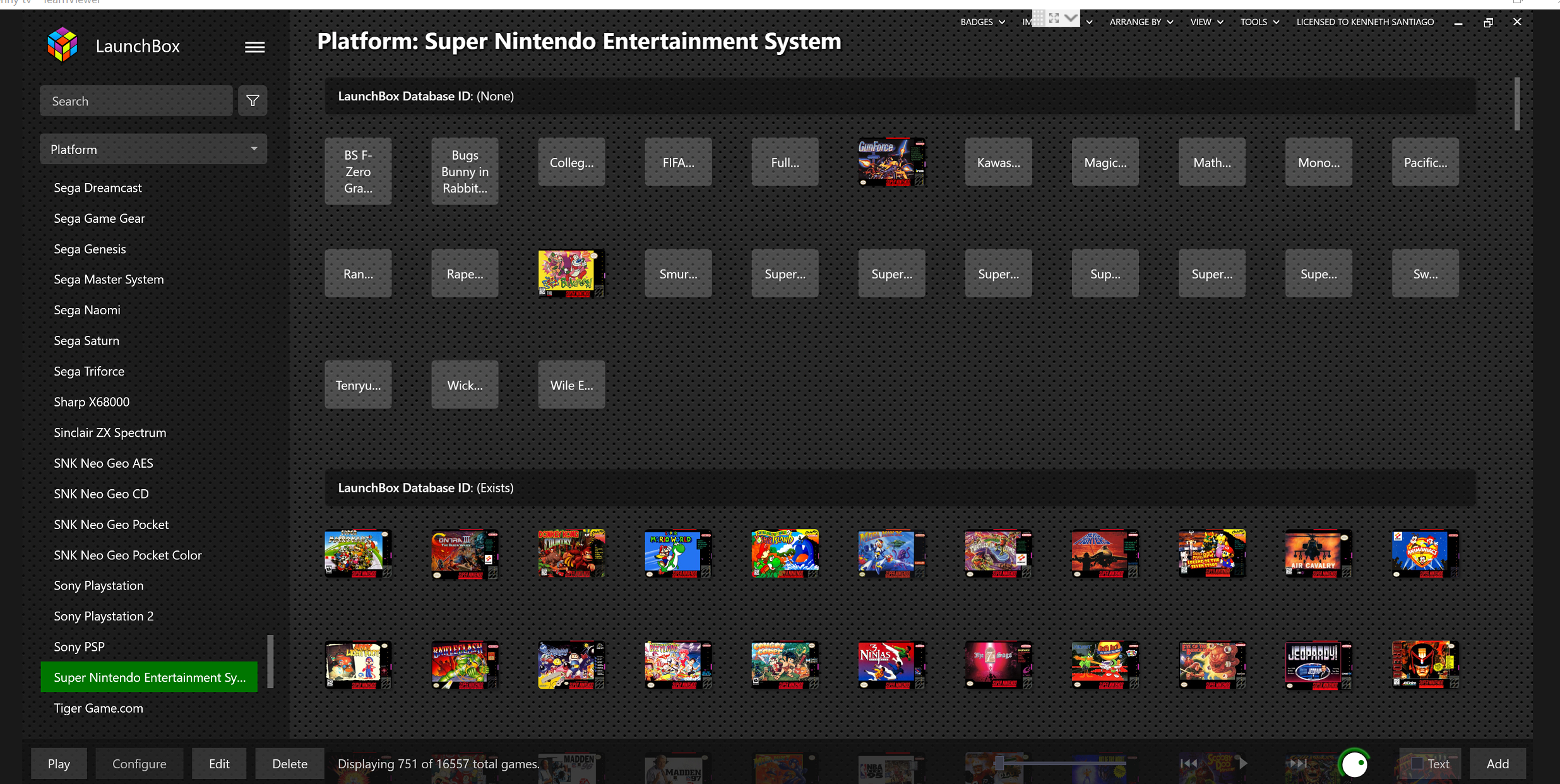Select the GunForce box art
Viewport: 1560px width, 784px height.
891,162
